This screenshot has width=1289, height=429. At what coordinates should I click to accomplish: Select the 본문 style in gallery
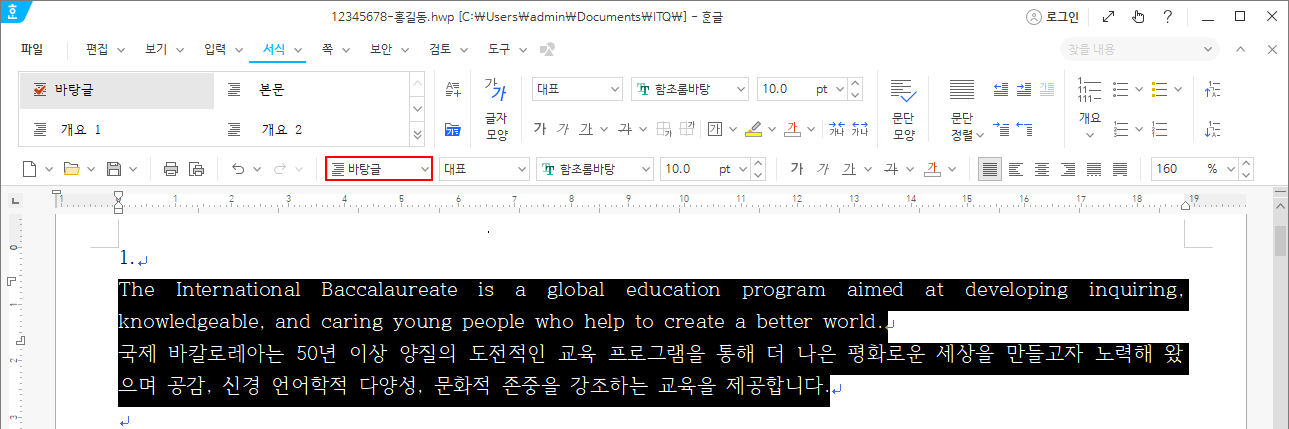point(311,90)
